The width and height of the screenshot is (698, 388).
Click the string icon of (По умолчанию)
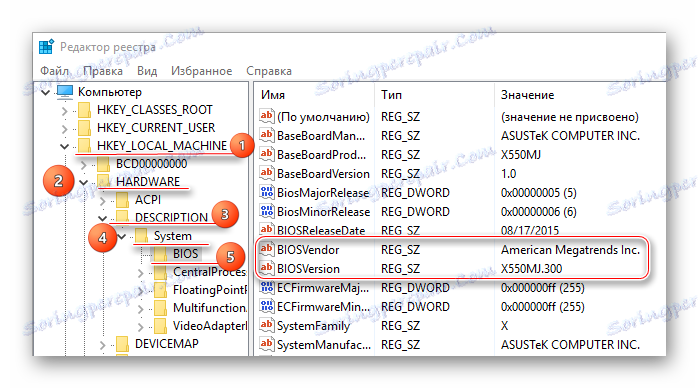pyautogui.click(x=267, y=117)
